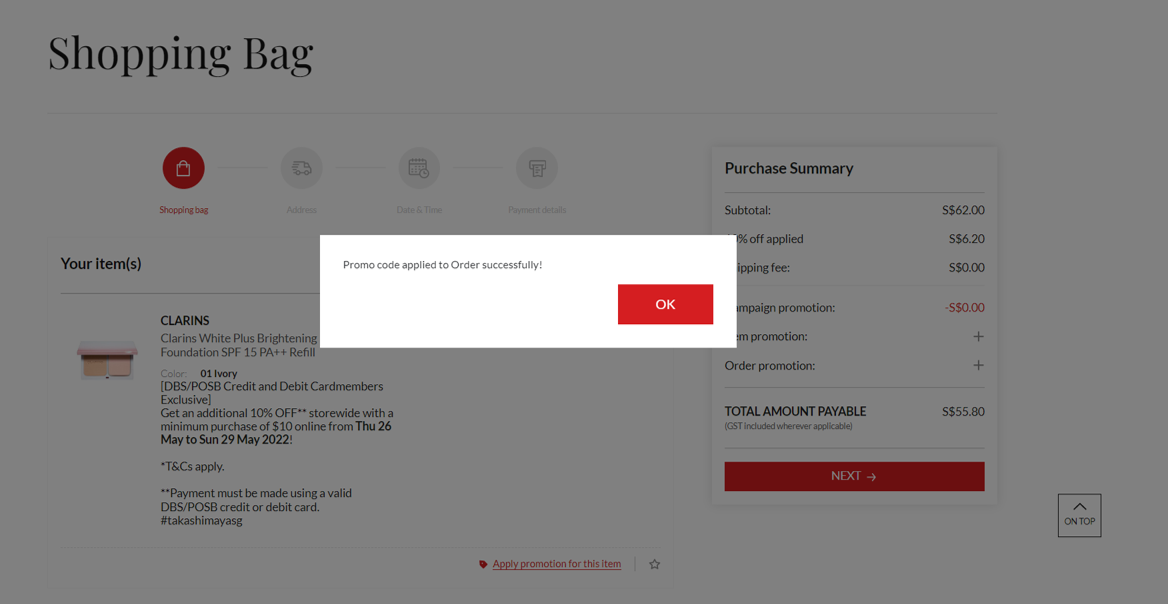Viewport: 1168px width, 604px height.
Task: Expand the Item promotion plus sign
Action: tap(978, 336)
